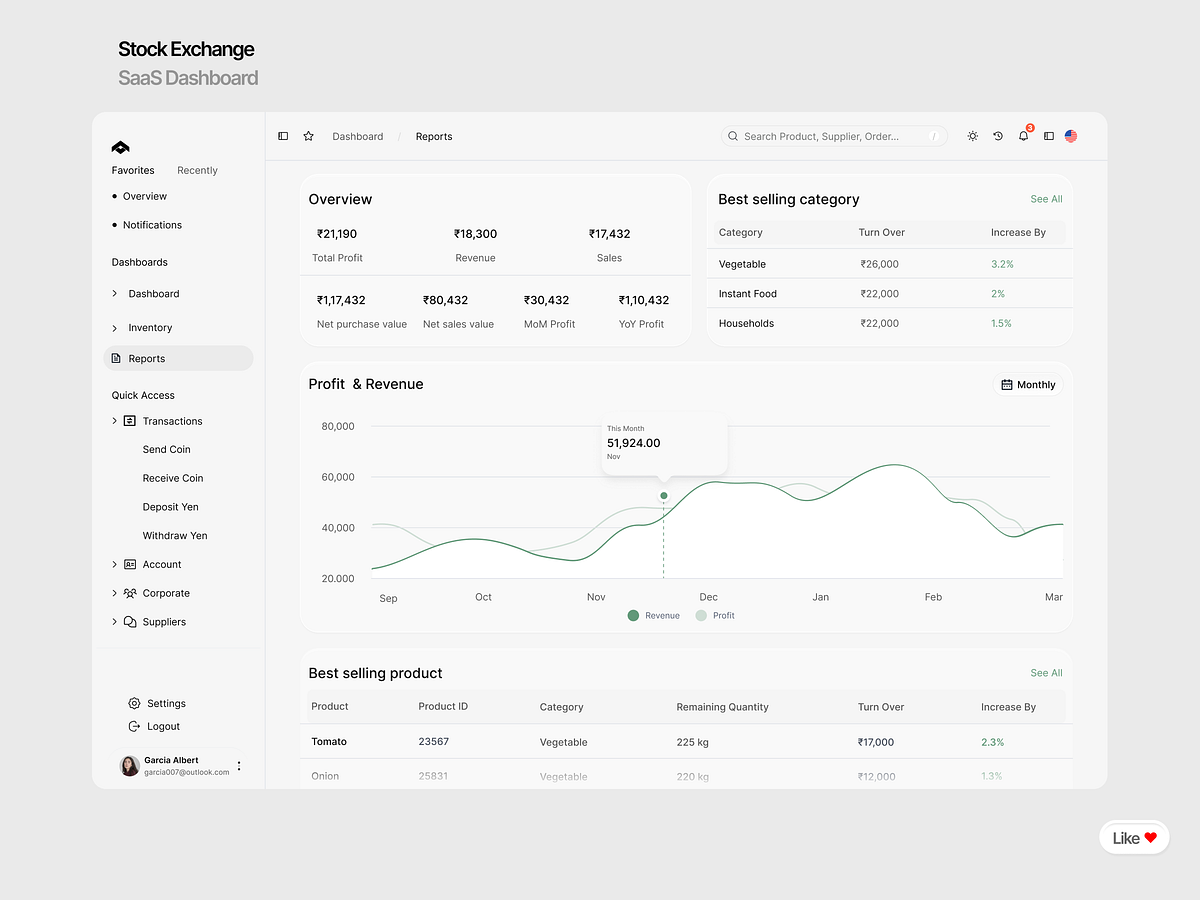This screenshot has height=900, width=1200.
Task: Expand the Transactions section in the sidebar
Action: tap(114, 421)
